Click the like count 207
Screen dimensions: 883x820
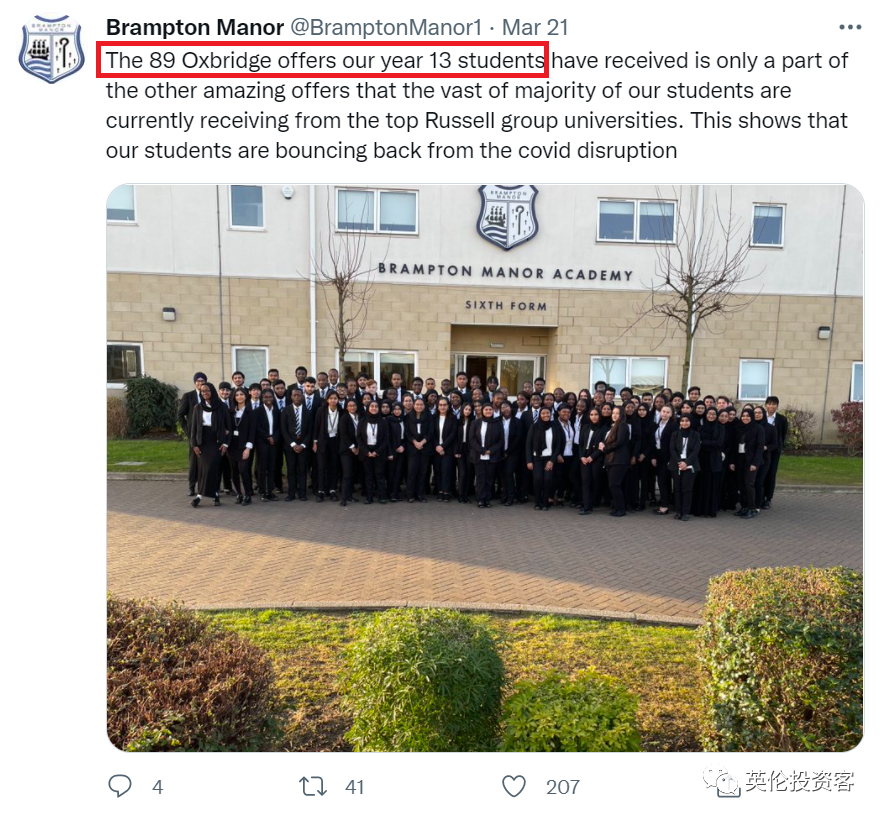coord(563,787)
